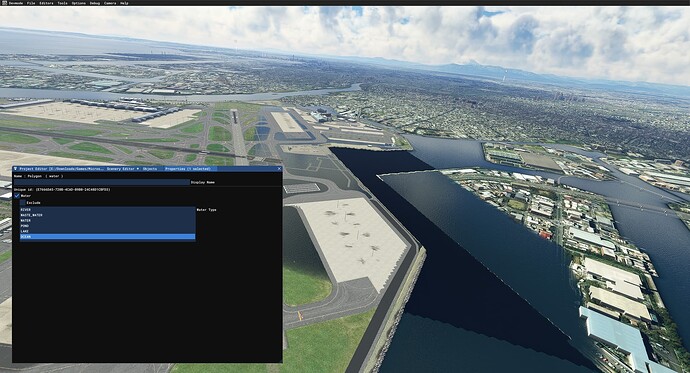The image size is (690, 373).
Task: Open the File menu
Action: [x=31, y=3]
